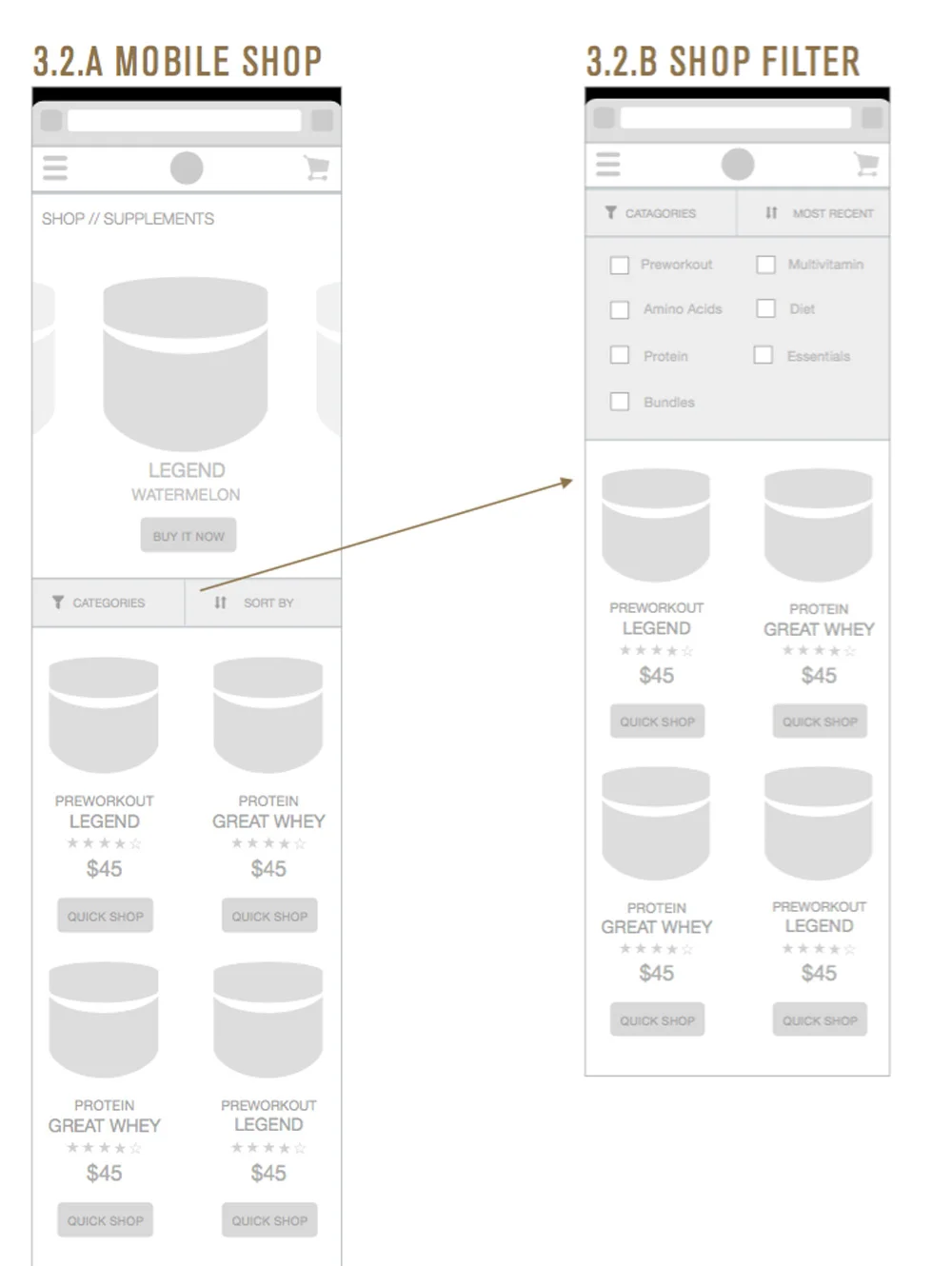Check the Amino Acids checkbox
The image size is (952, 1266).
tap(620, 309)
